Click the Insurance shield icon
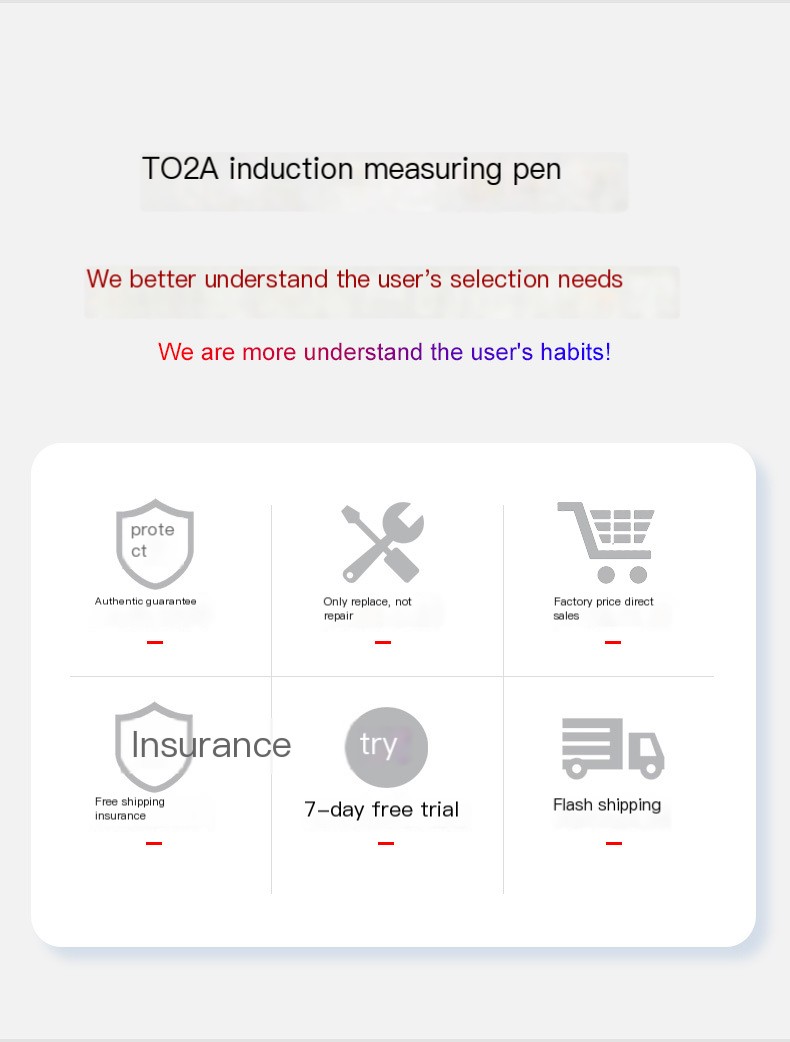This screenshot has height=1042, width=790. pos(154,746)
